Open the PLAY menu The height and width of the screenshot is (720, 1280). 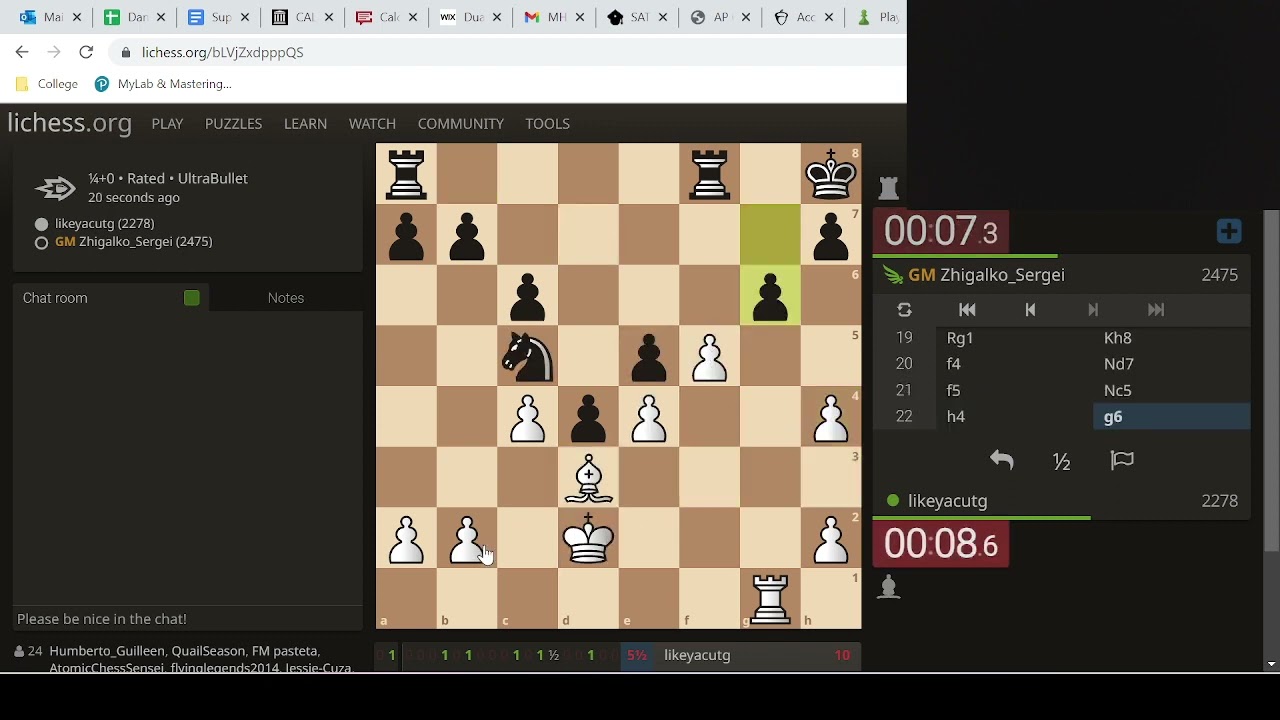click(167, 124)
